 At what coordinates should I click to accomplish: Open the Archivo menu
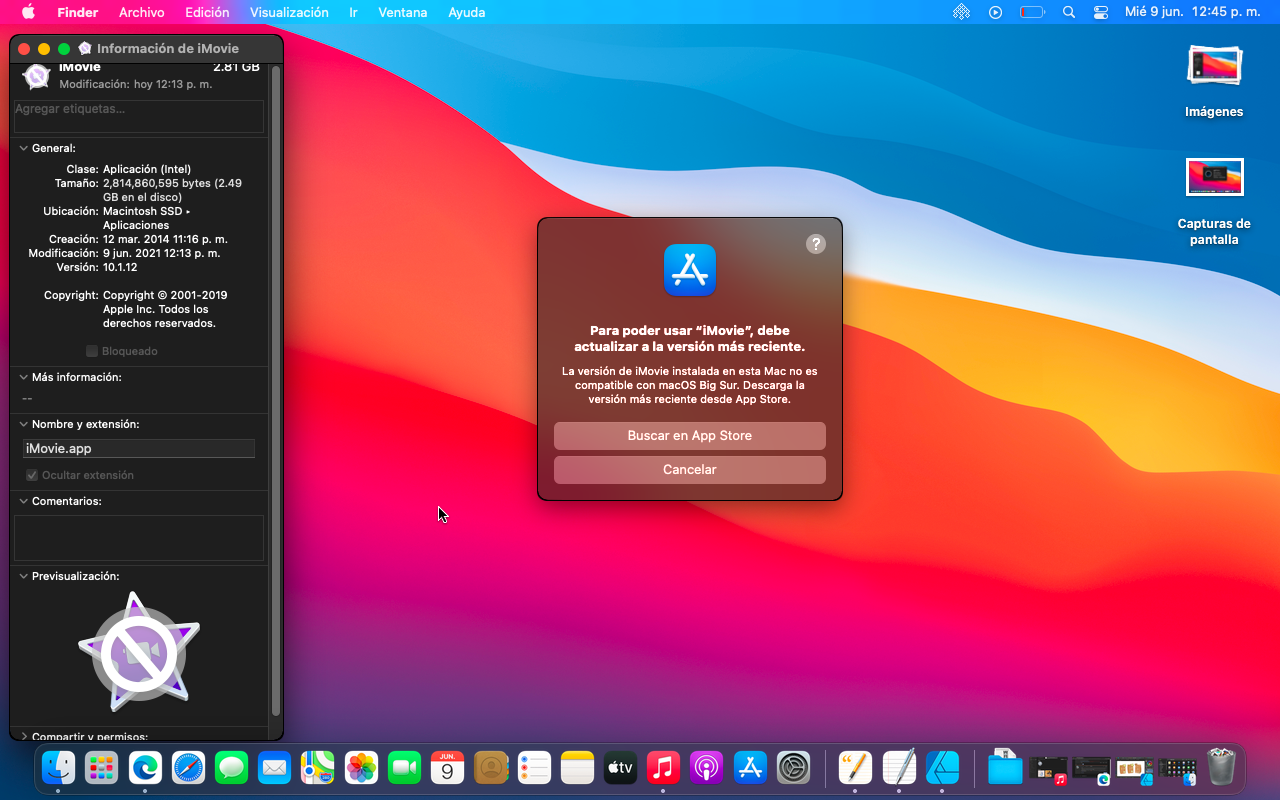(x=141, y=12)
